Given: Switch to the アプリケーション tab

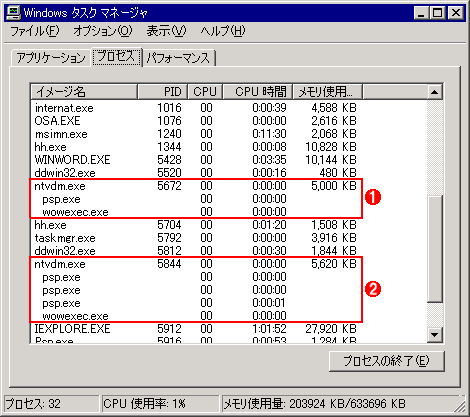Looking at the screenshot, I should pyautogui.click(x=51, y=58).
